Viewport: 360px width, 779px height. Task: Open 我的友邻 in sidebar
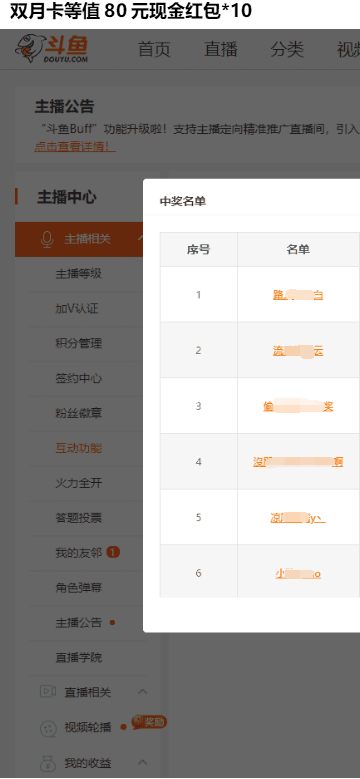click(78, 552)
